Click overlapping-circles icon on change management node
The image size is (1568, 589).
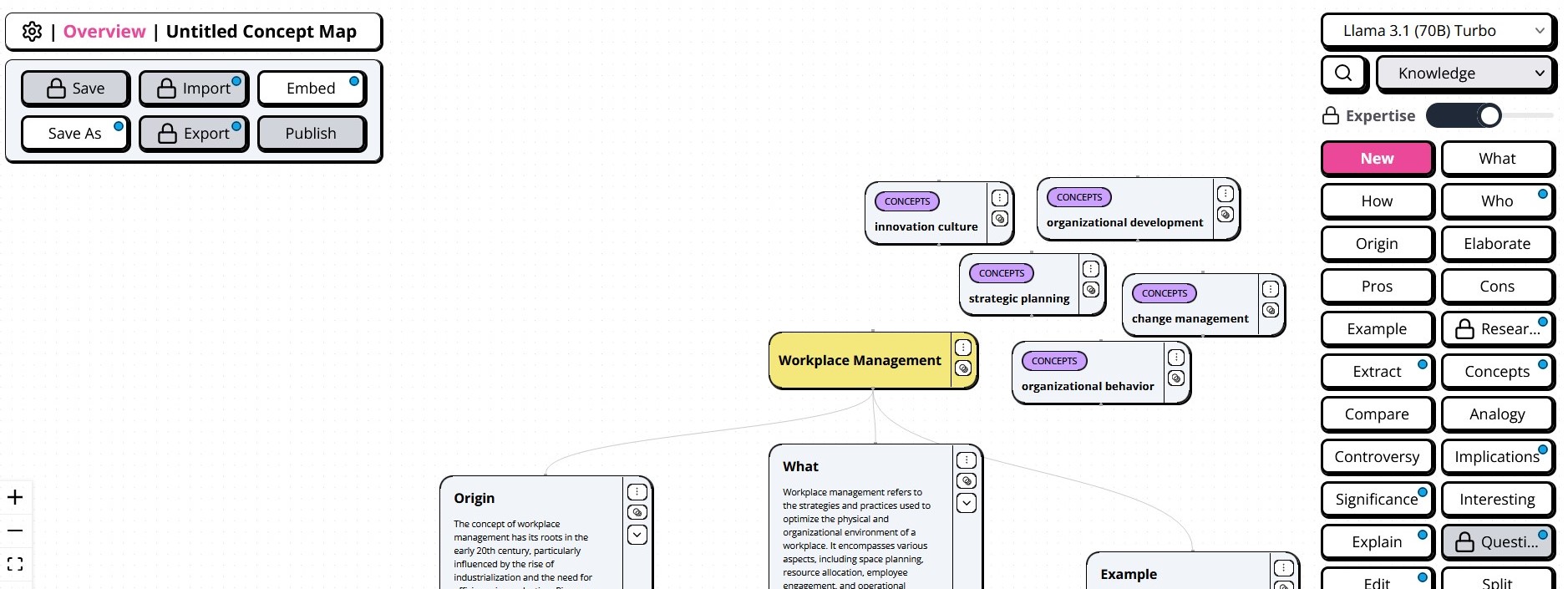click(x=1271, y=310)
